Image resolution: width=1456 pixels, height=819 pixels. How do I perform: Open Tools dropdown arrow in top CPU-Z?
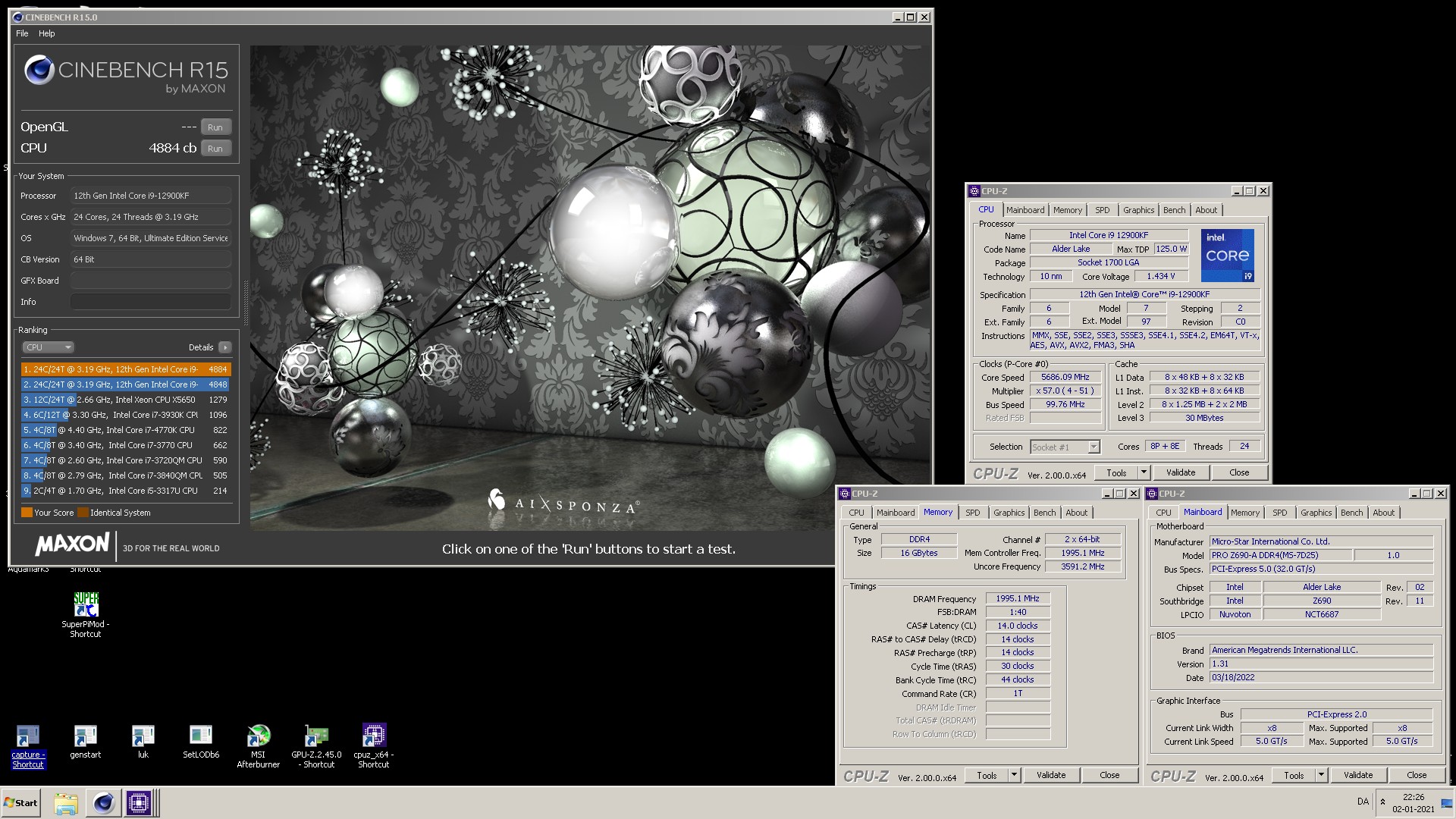click(x=1144, y=472)
